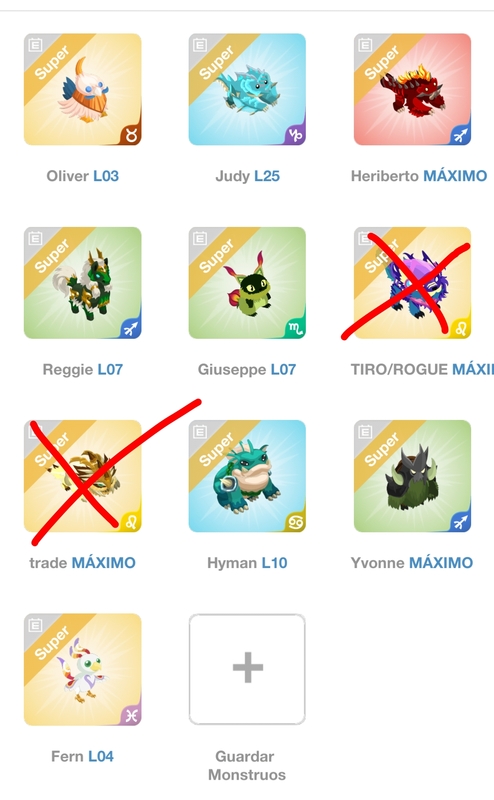Open Fern L04 name label
This screenshot has height=800, width=494.
tap(82, 756)
